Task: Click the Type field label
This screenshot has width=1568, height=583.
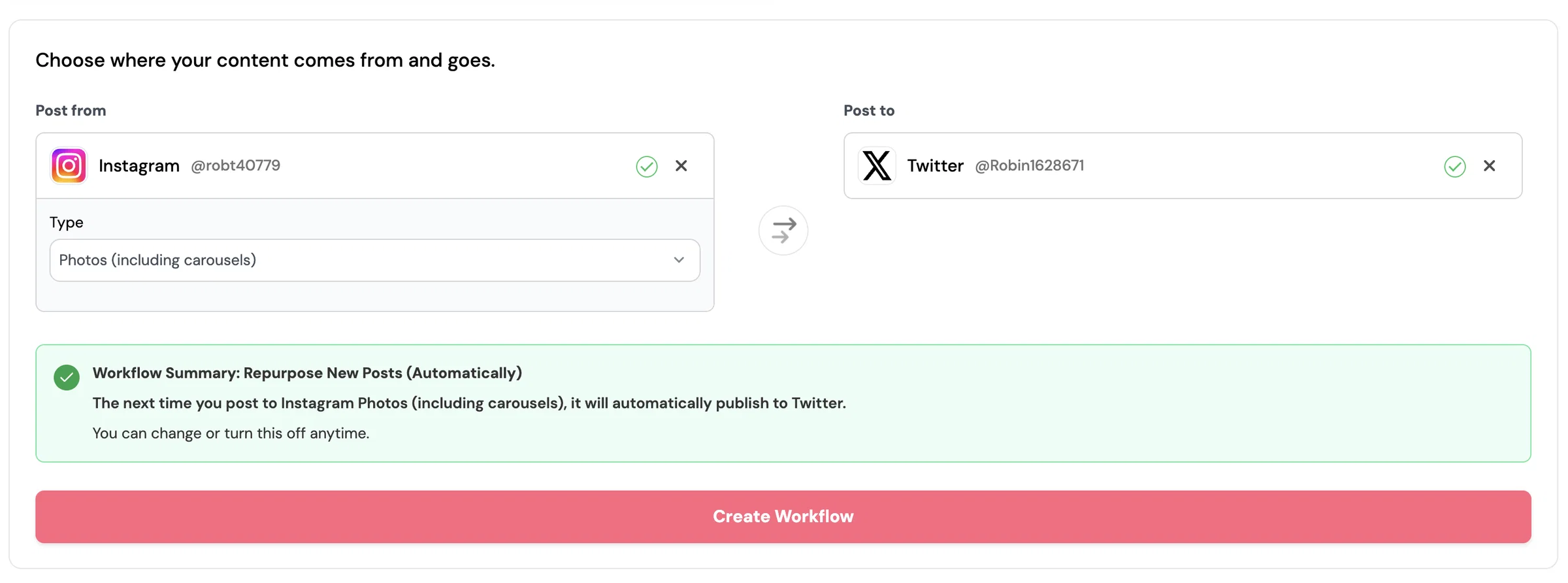Action: pos(67,222)
